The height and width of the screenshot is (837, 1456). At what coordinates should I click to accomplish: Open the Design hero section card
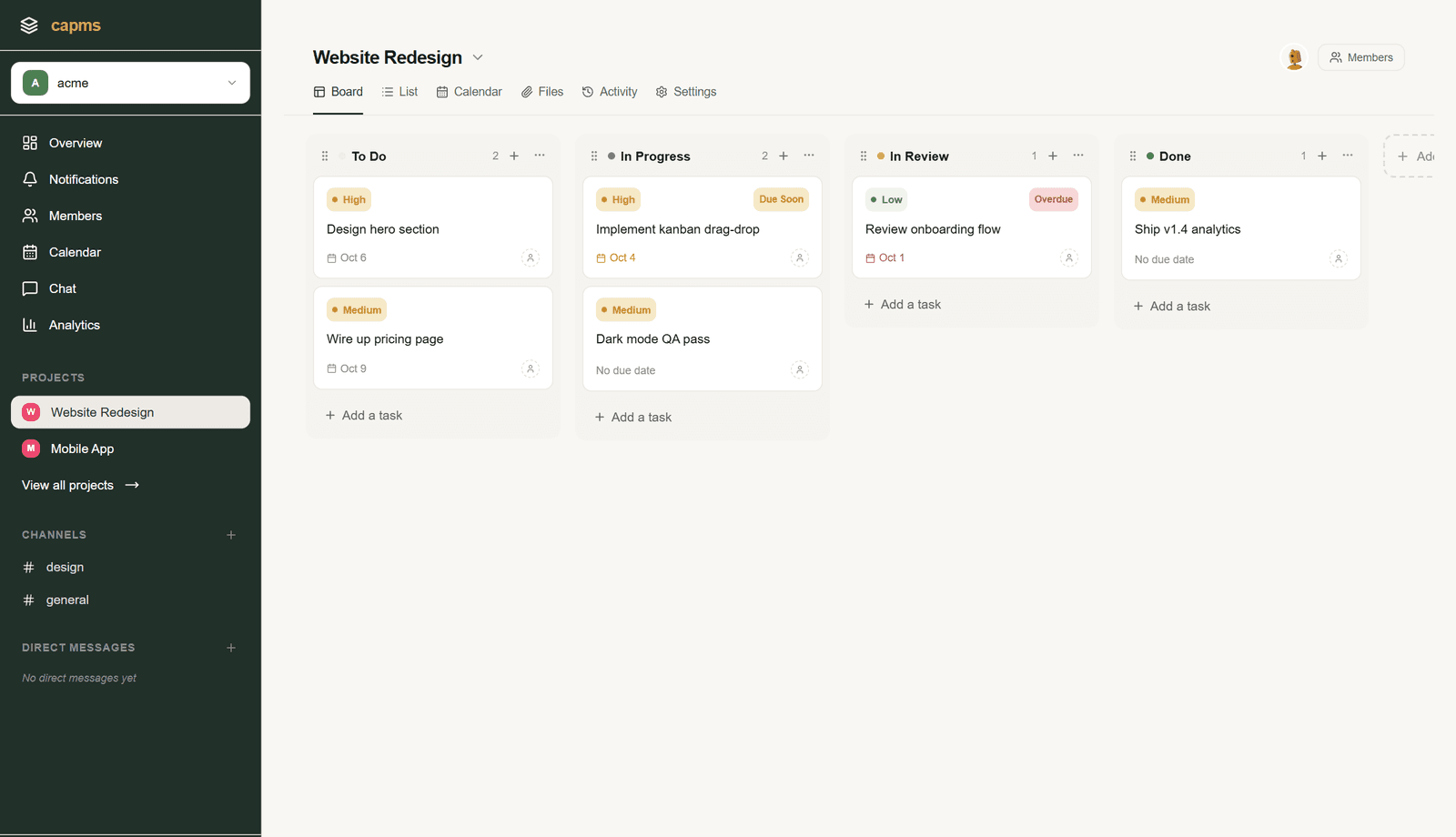(x=433, y=227)
